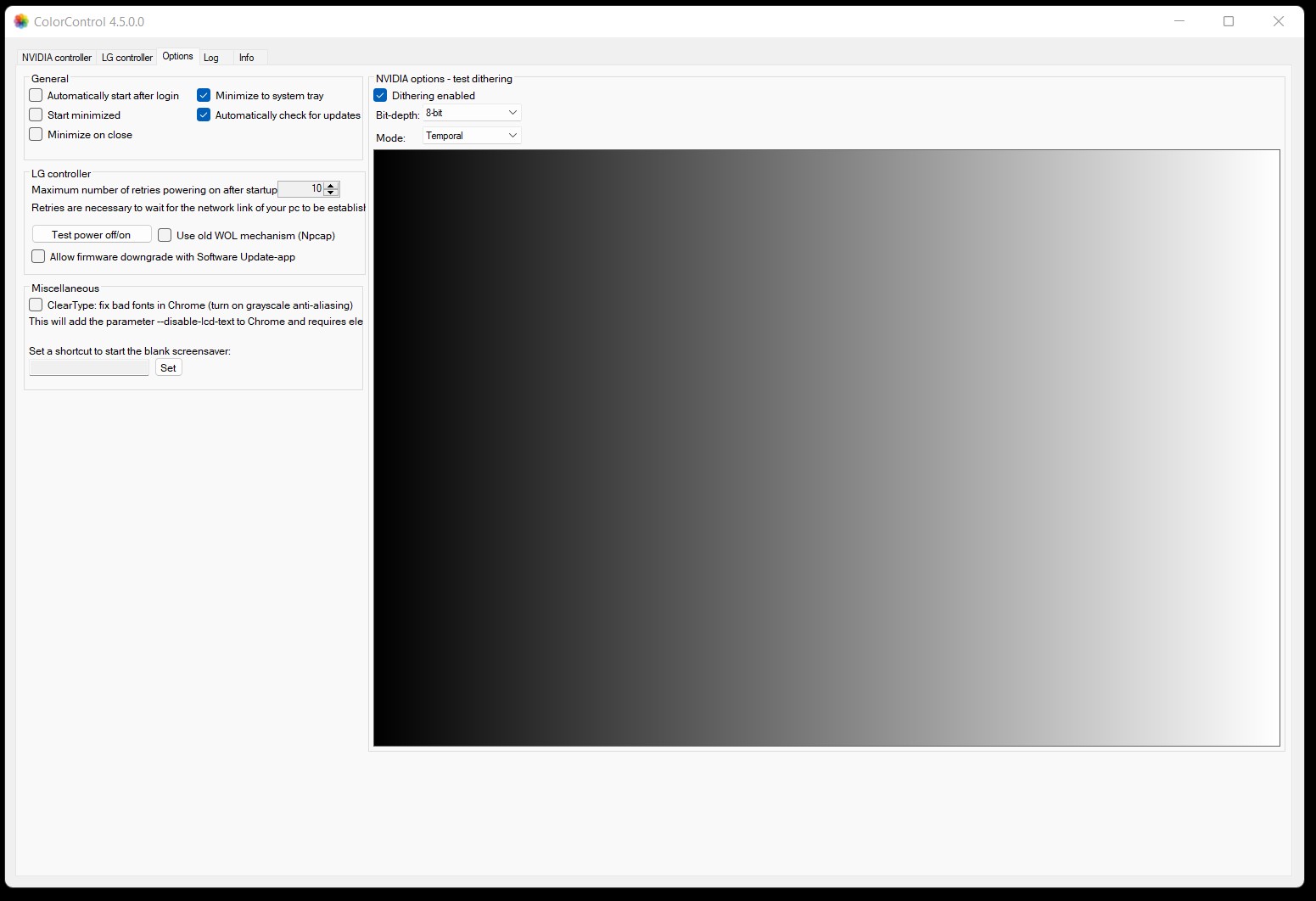Focus the blank screensaver shortcut field
The width and height of the screenshot is (1316, 901).
click(89, 367)
